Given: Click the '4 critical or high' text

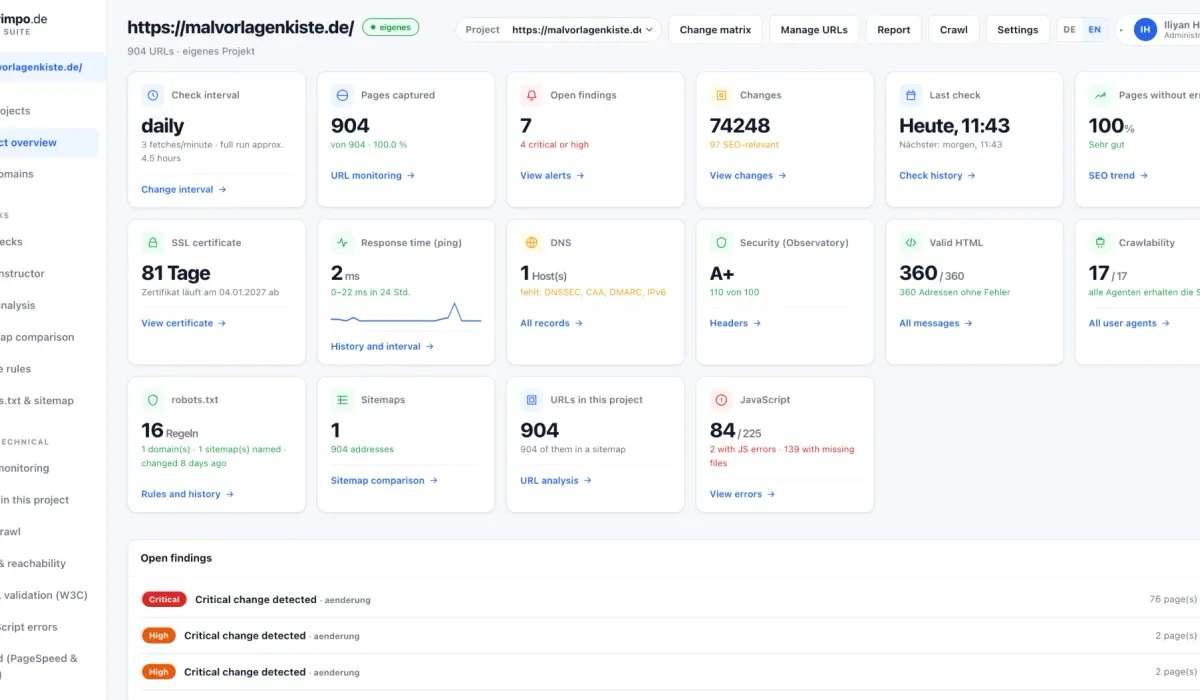Looking at the screenshot, I should [554, 144].
